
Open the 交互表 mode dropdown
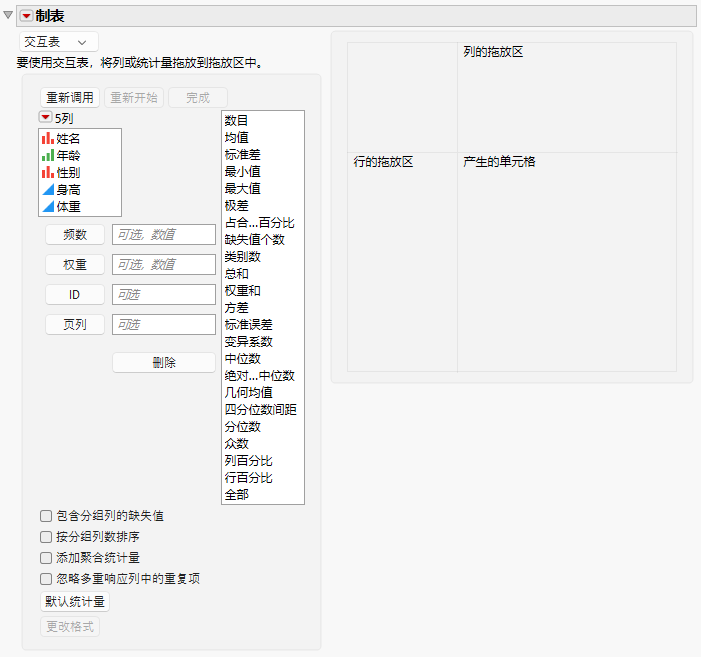59,42
